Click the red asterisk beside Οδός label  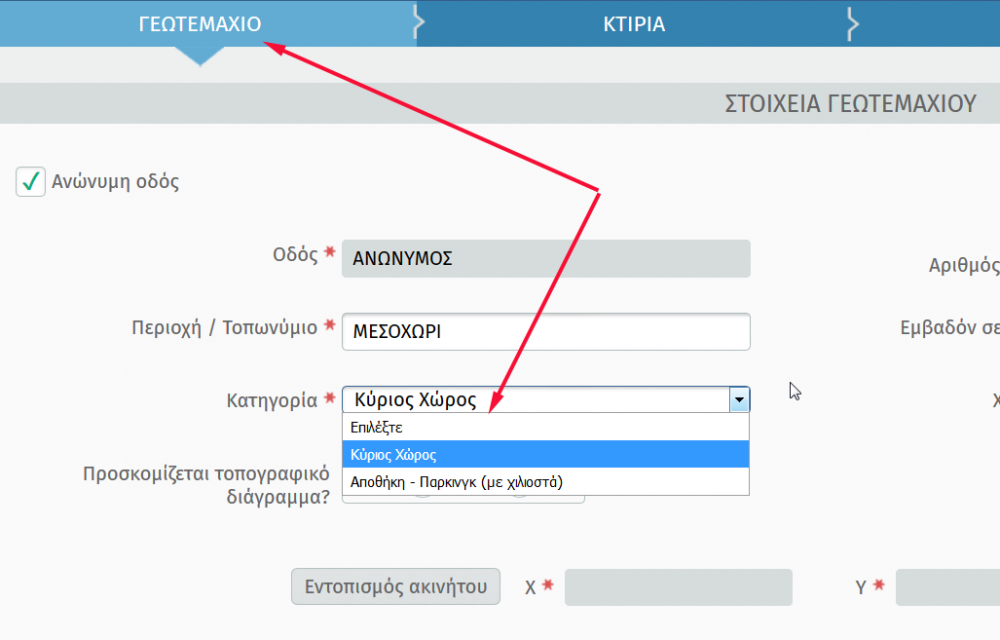329,254
